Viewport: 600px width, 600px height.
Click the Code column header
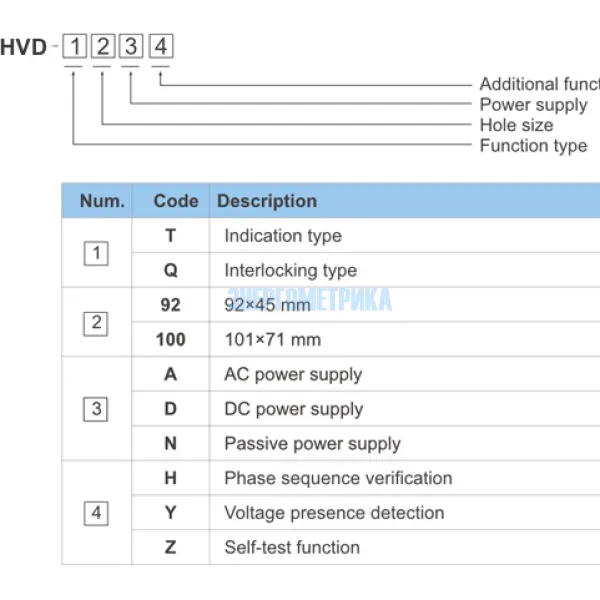pos(176,201)
